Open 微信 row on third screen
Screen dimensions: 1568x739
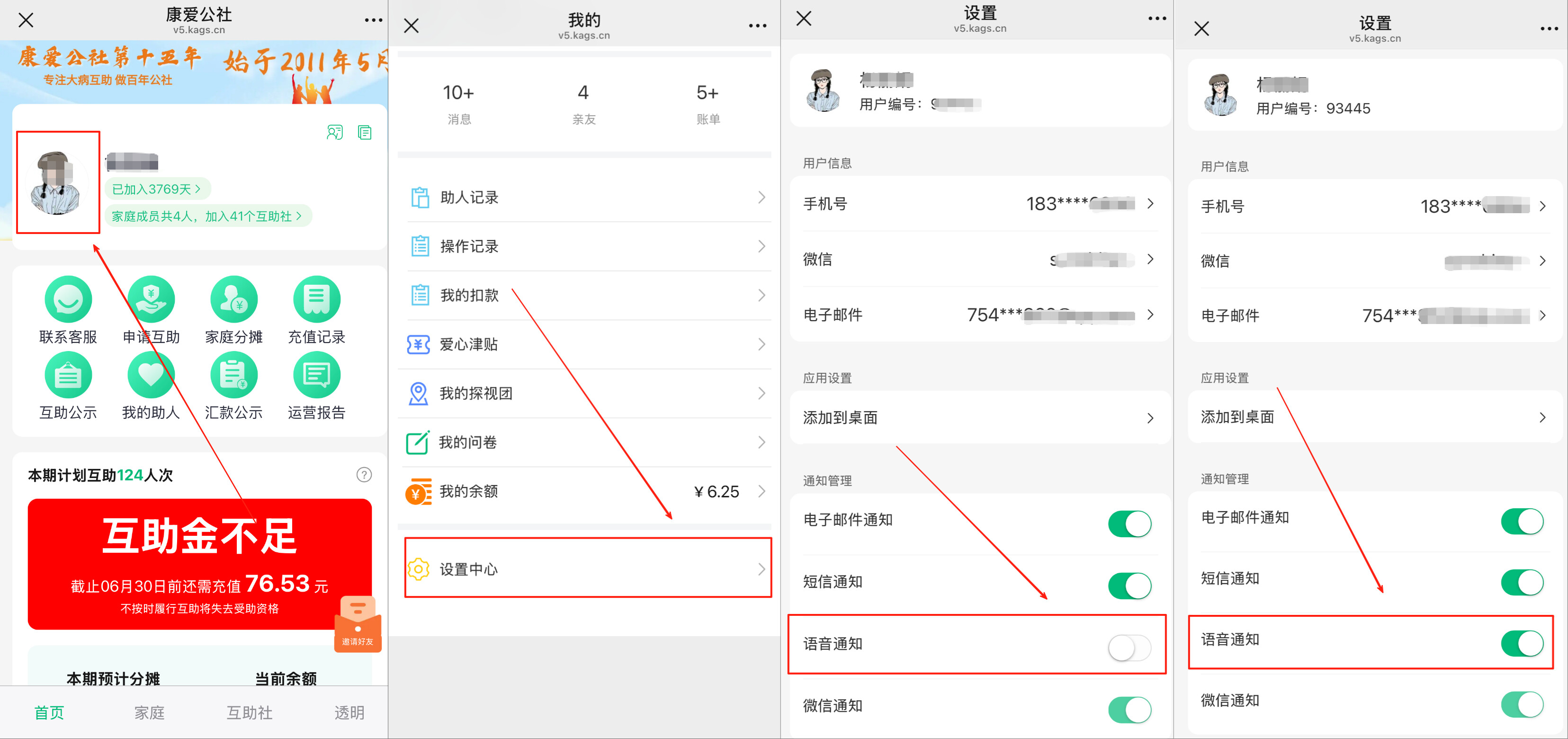tap(979, 259)
